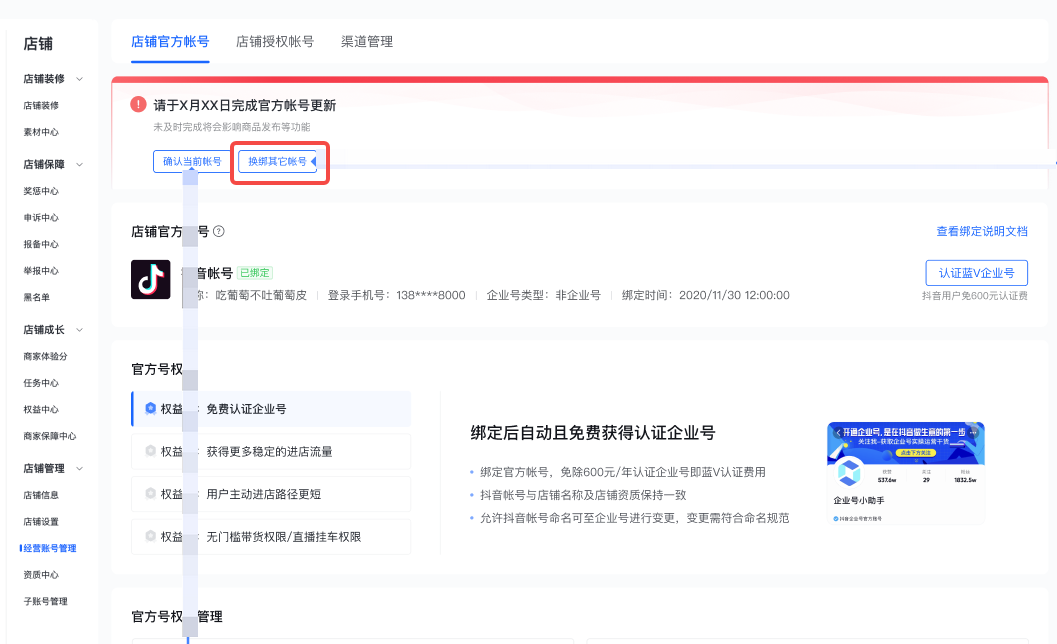
Task: Open the 查看绑定说明文档 link
Action: [x=981, y=231]
